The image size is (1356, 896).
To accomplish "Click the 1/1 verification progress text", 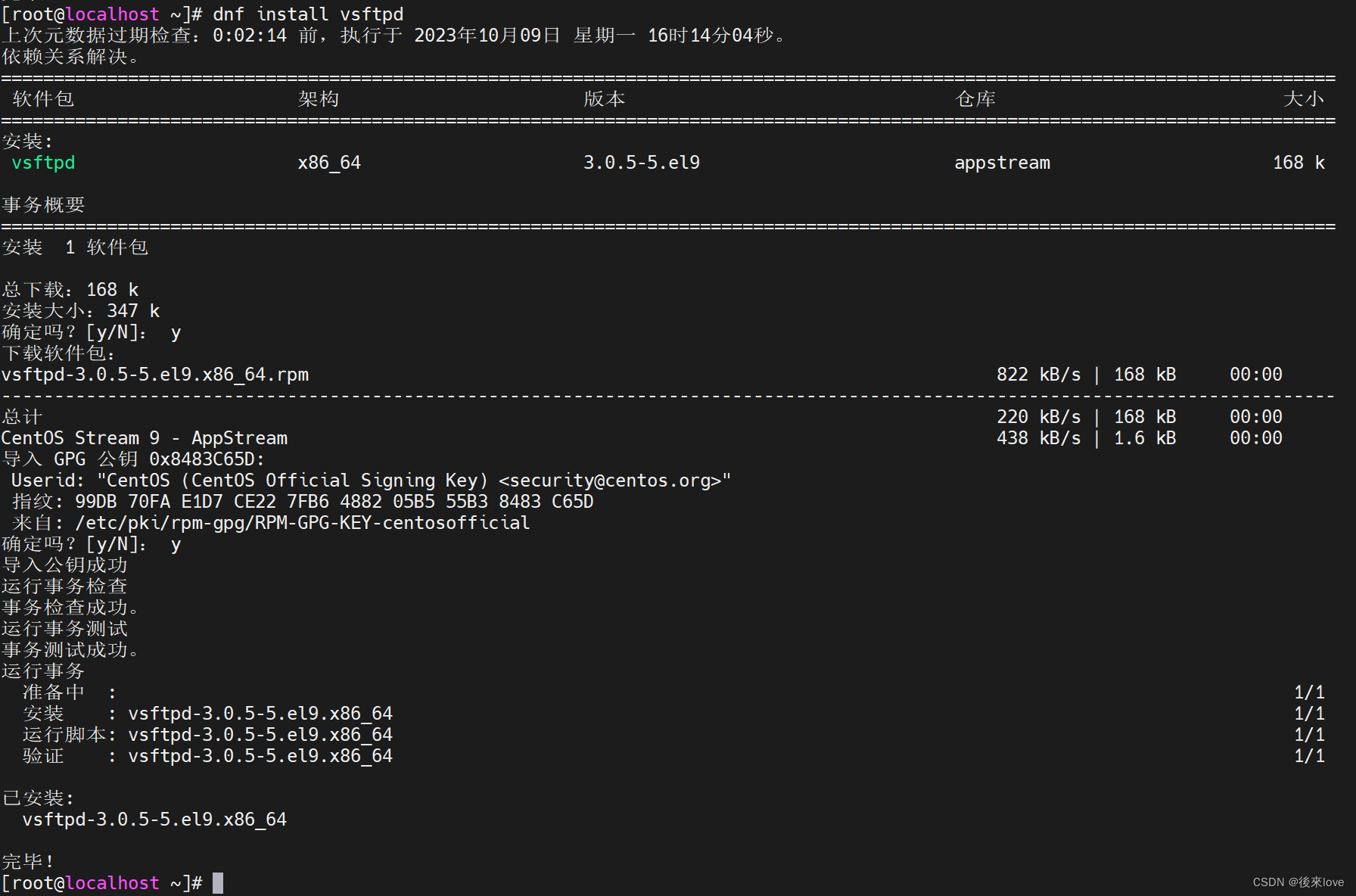I will click(1311, 755).
